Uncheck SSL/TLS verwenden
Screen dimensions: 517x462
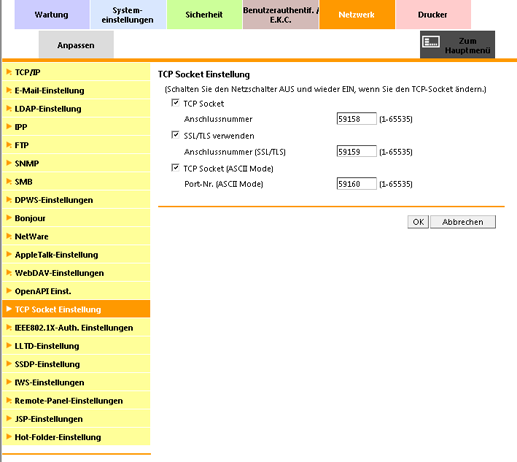(175, 135)
